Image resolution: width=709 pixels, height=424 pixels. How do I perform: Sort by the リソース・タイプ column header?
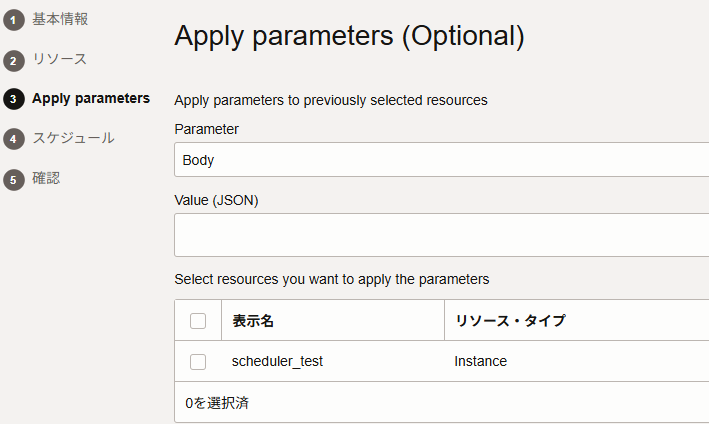click(x=510, y=321)
